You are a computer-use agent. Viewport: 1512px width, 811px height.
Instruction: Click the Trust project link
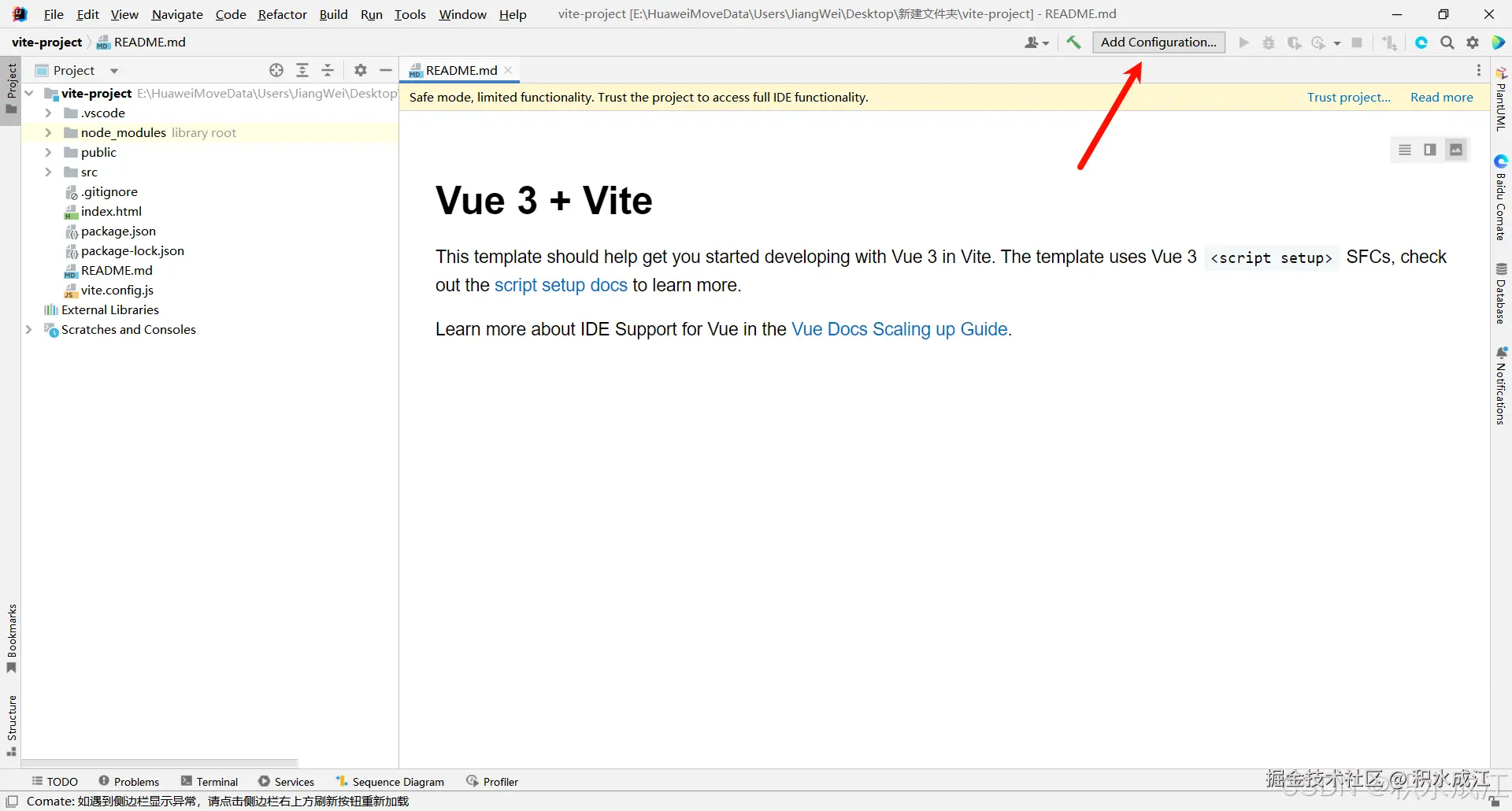[x=1349, y=97]
